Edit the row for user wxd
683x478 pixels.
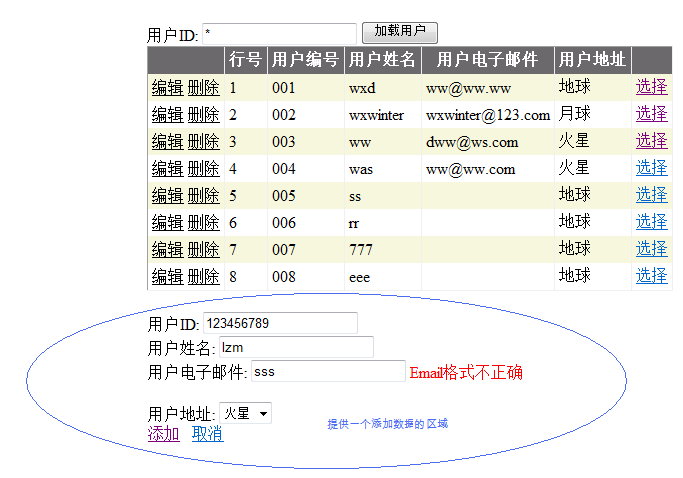coord(168,88)
